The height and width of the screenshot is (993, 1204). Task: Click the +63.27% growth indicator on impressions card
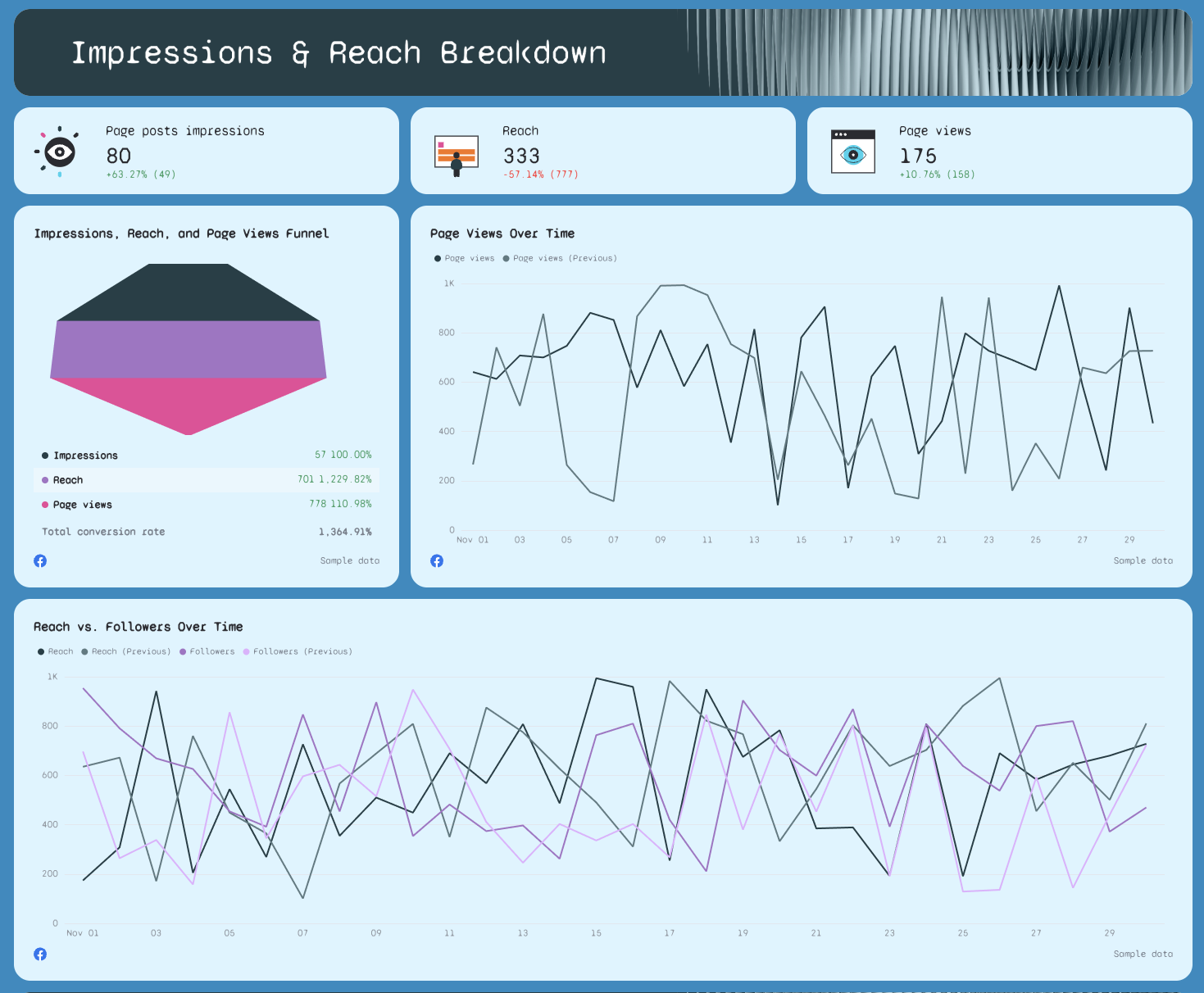(x=141, y=174)
